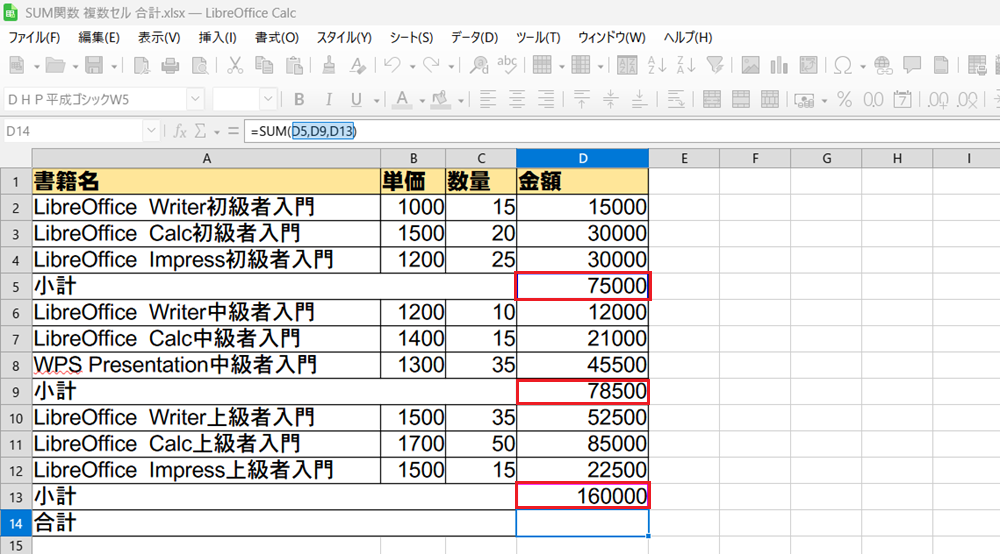Screen dimensions: 1000x554
Task: Click the Name Box showing D14
Action: point(73,131)
